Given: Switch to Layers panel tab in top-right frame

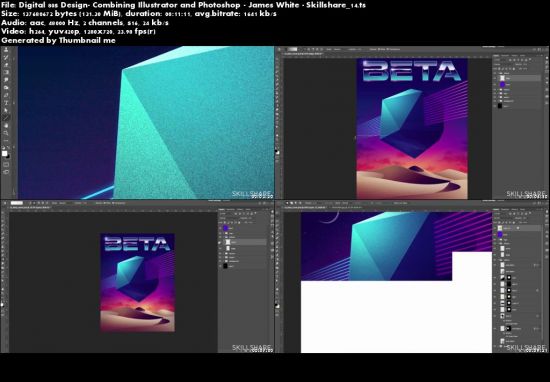Looking at the screenshot, I should tap(496, 55).
